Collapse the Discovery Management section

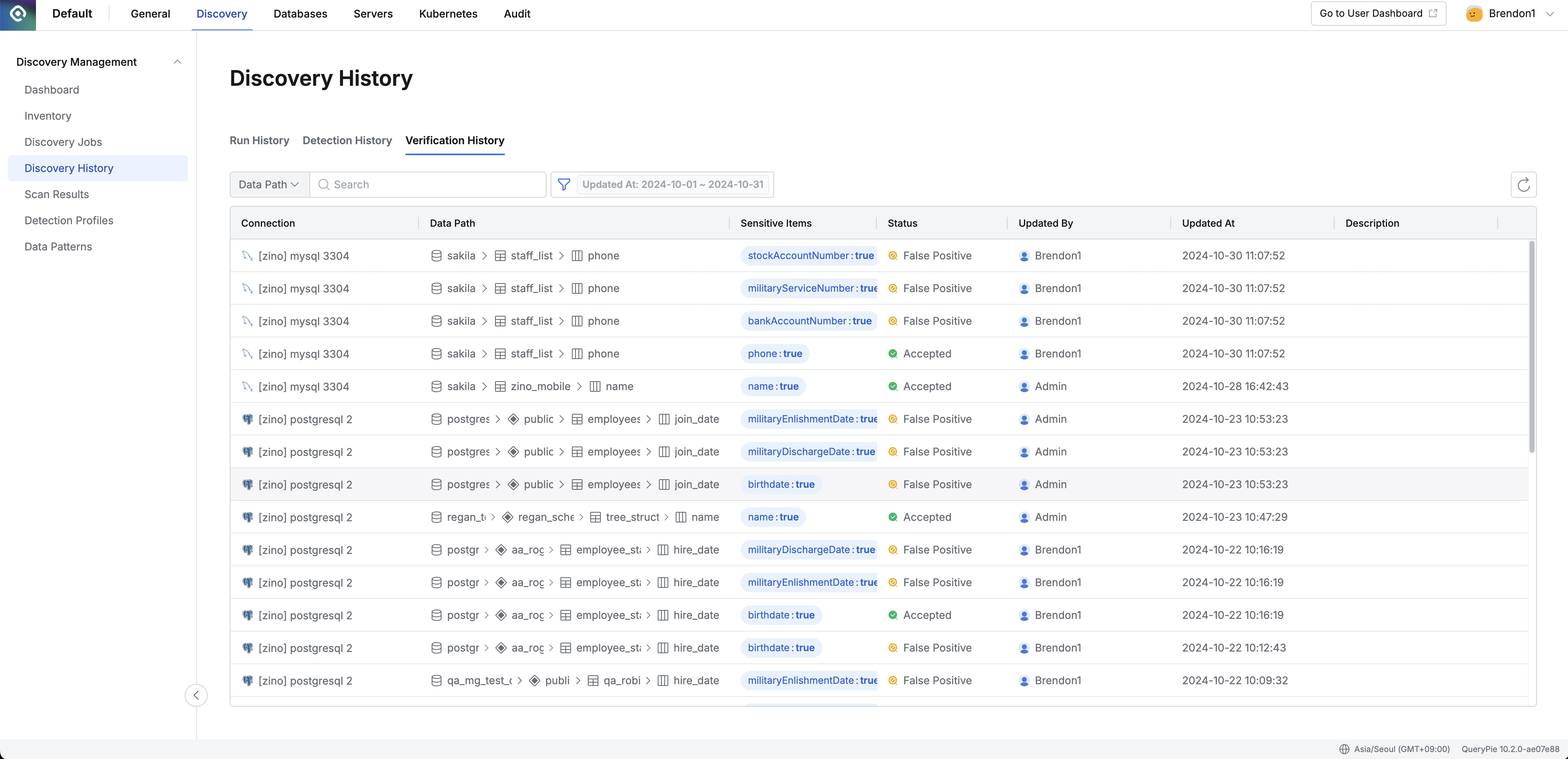177,62
